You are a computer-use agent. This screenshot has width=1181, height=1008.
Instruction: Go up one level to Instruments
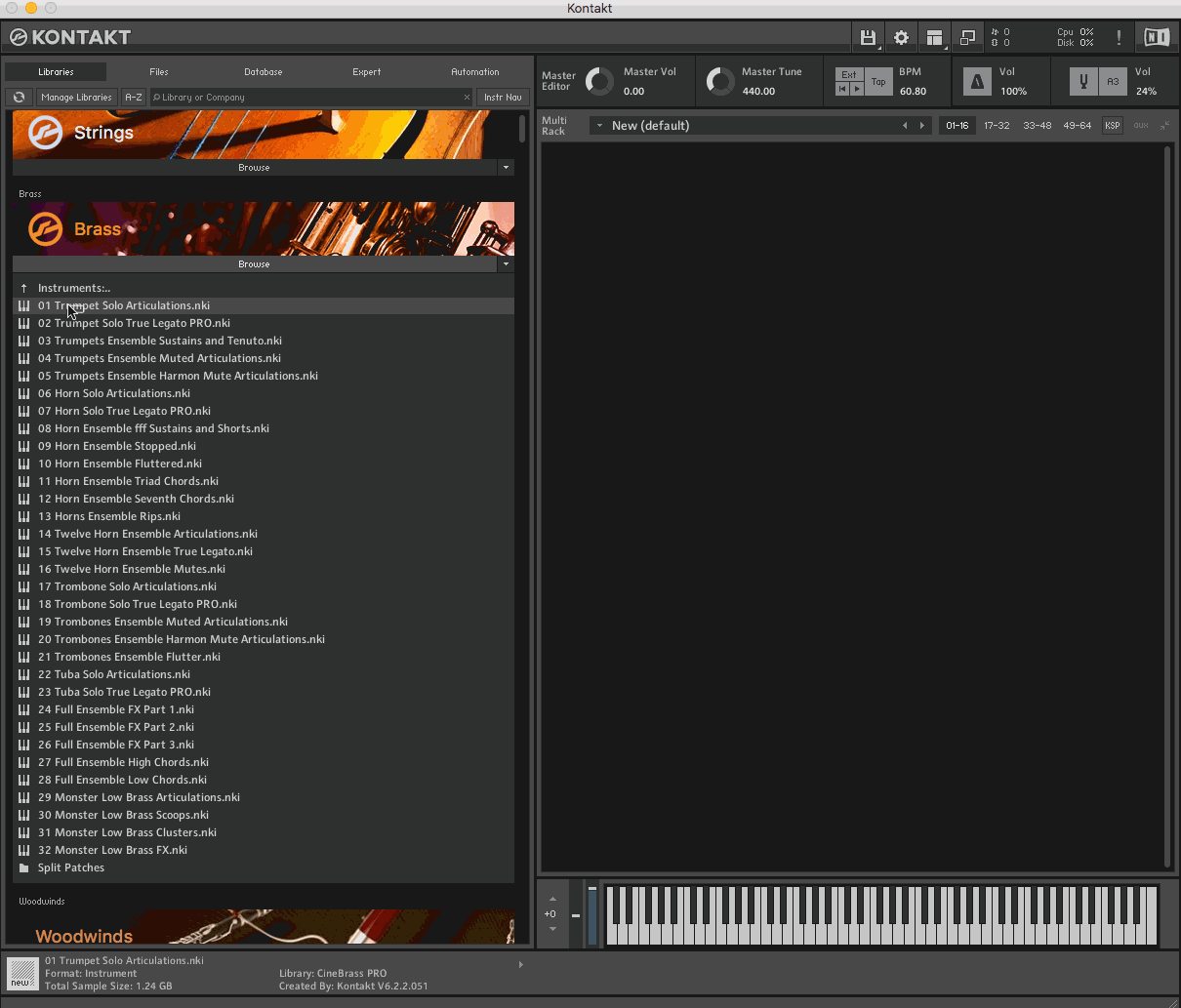[23, 288]
